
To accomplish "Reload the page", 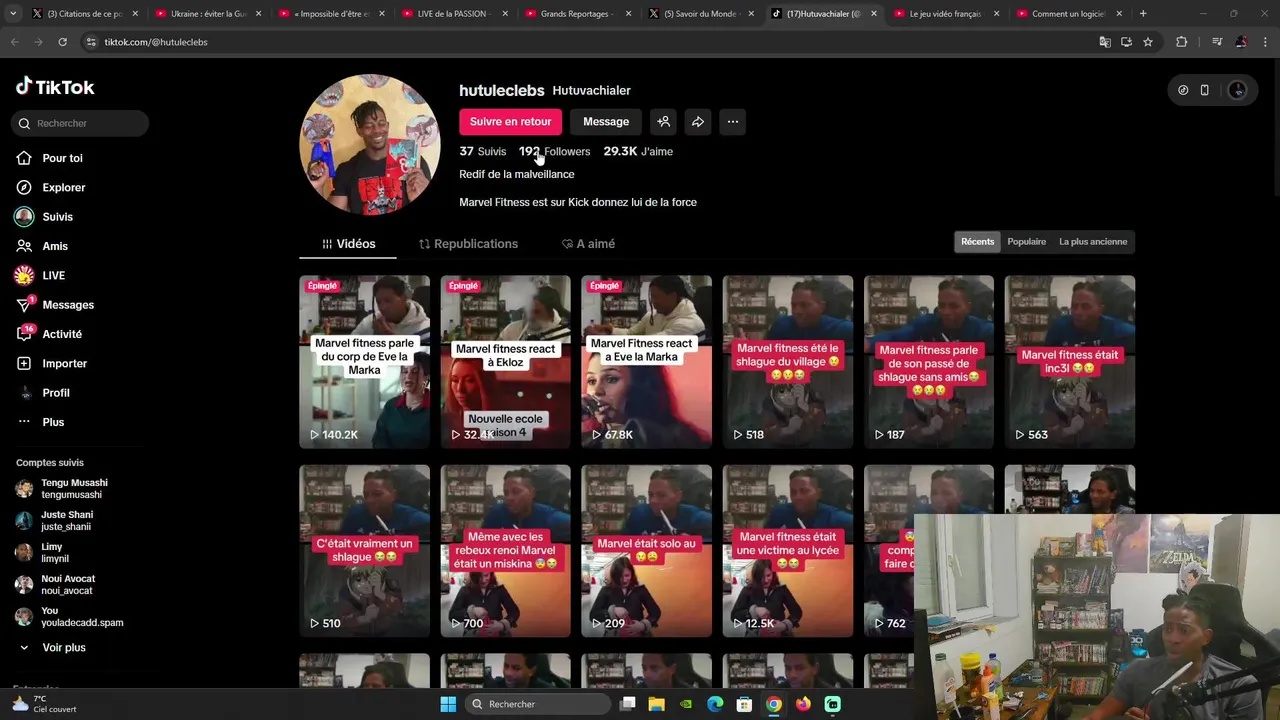I will click(x=62, y=42).
